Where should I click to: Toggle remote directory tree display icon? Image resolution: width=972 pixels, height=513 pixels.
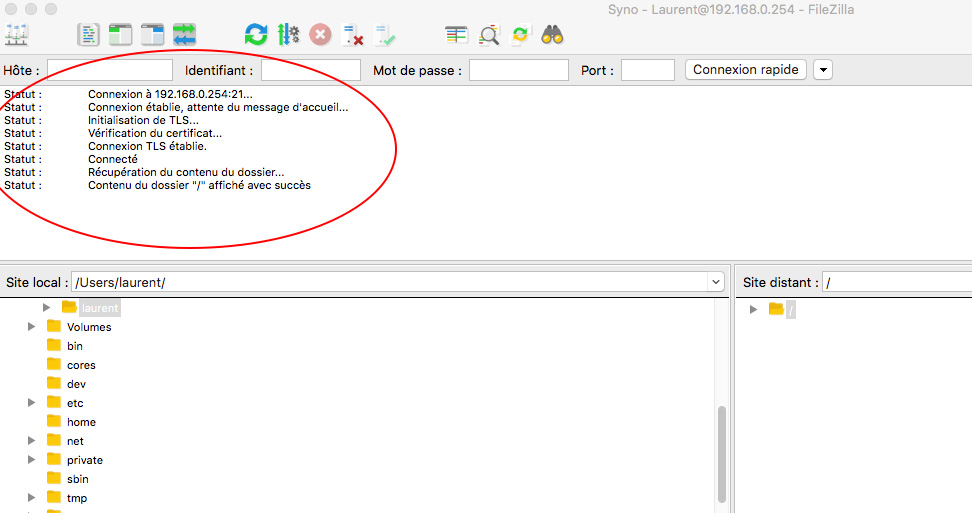coord(152,35)
